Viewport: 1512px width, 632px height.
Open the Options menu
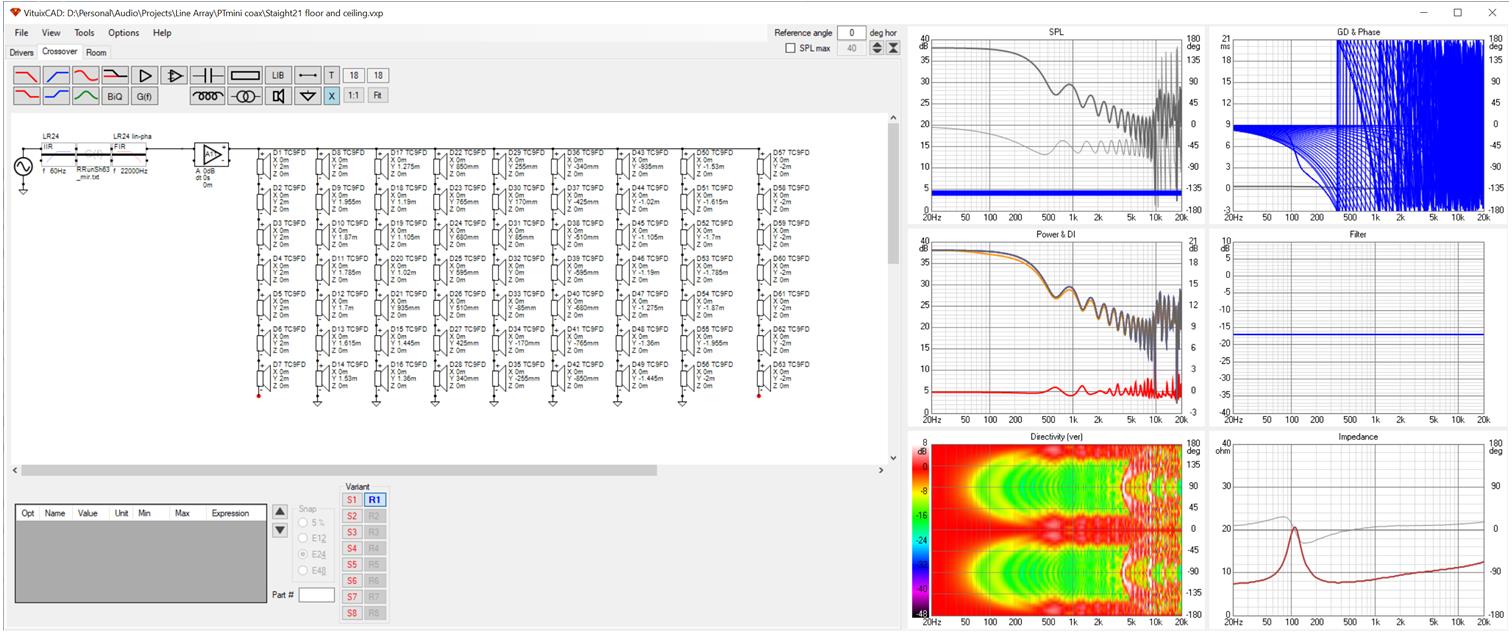pos(124,33)
